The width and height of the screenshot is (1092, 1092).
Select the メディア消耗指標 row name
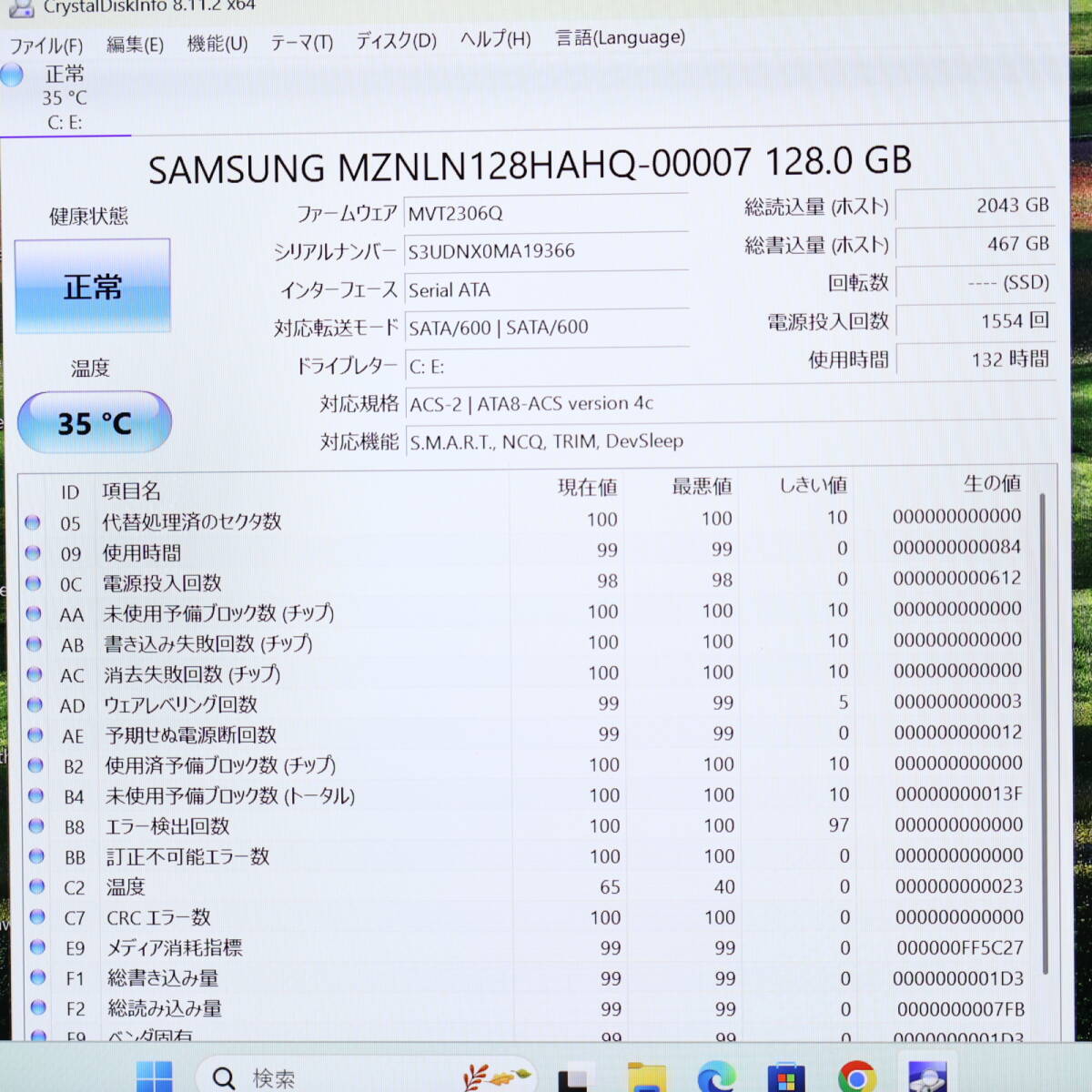click(x=175, y=947)
